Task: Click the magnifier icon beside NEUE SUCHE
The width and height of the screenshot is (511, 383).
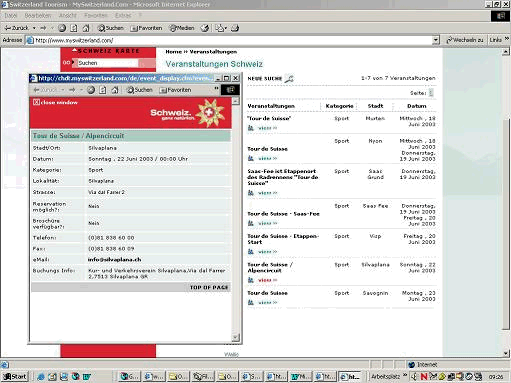Action: [x=289, y=79]
